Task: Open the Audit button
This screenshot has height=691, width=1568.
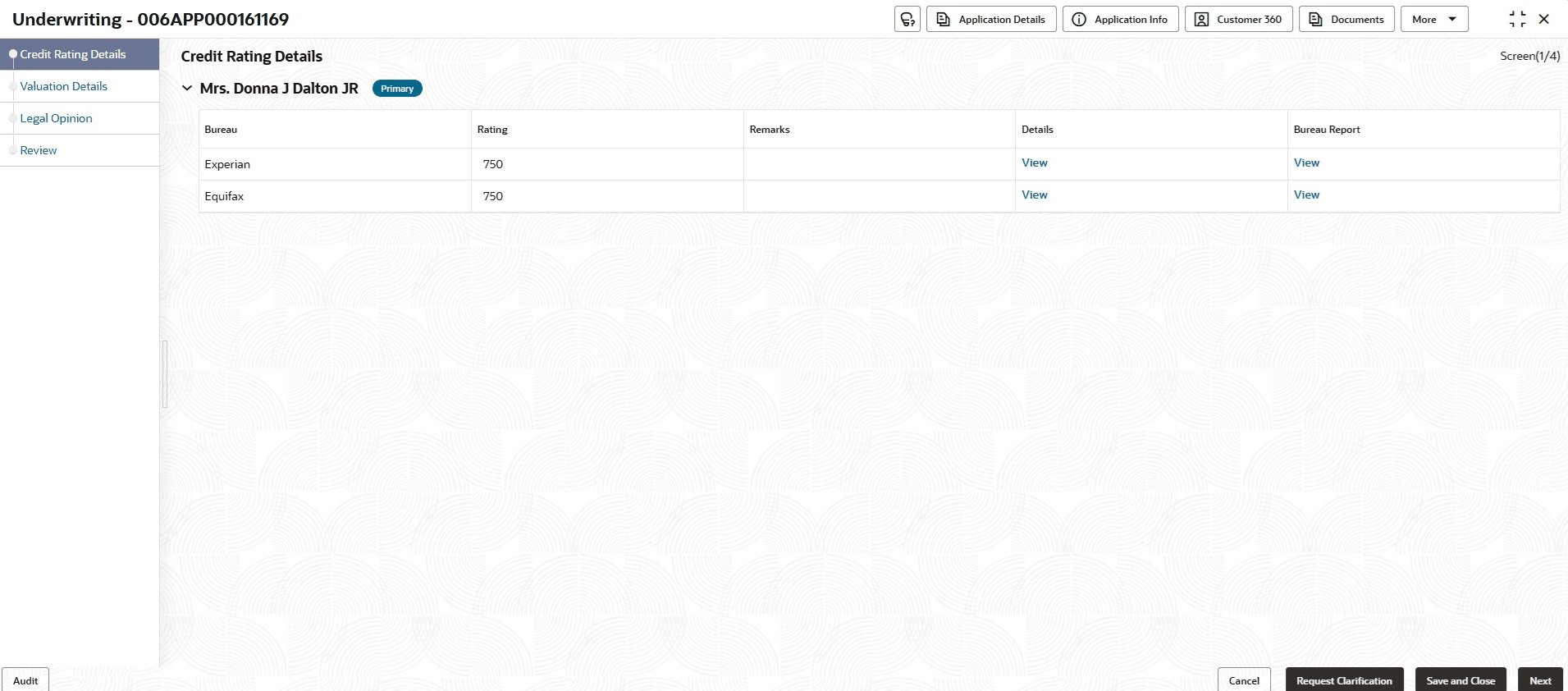Action: [25, 680]
